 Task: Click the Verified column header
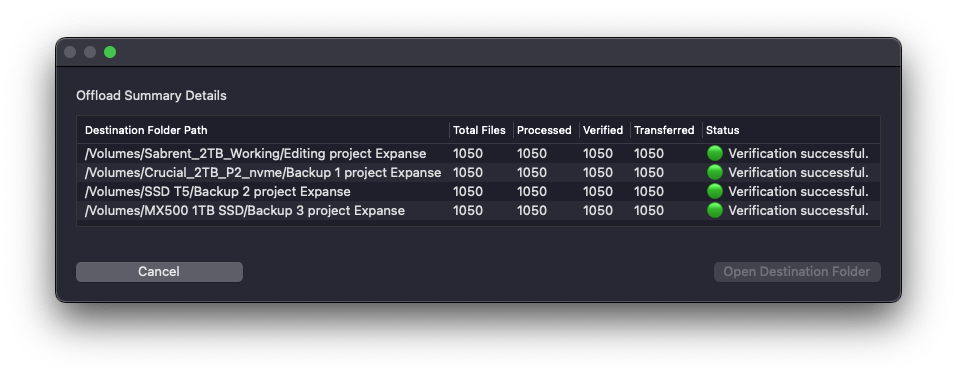pos(604,130)
